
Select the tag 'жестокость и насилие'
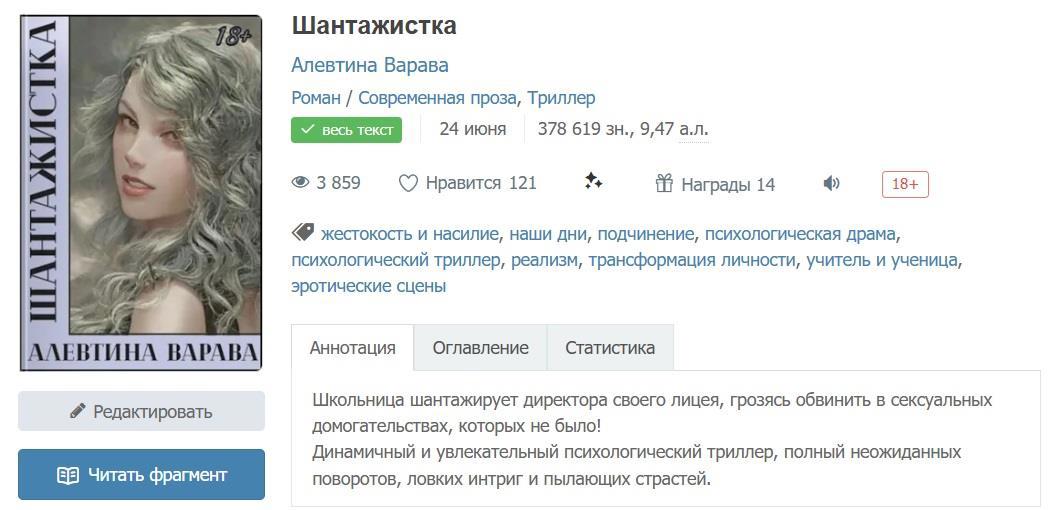[x=409, y=234]
